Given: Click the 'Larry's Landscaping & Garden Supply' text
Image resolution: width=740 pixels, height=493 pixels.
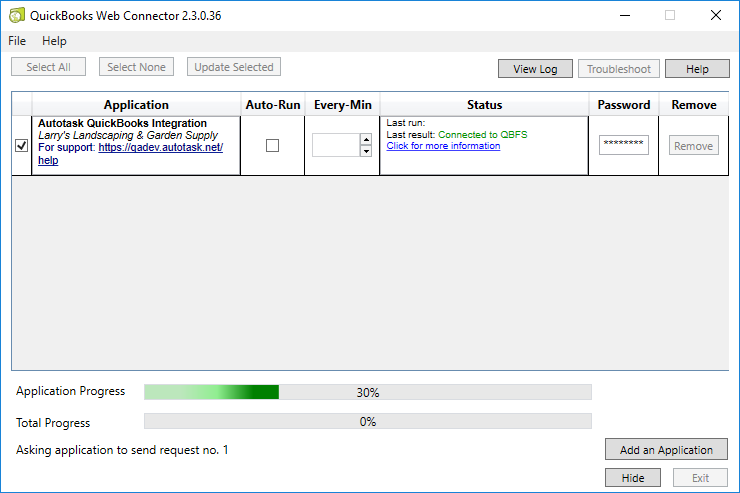Looking at the screenshot, I should 128,135.
